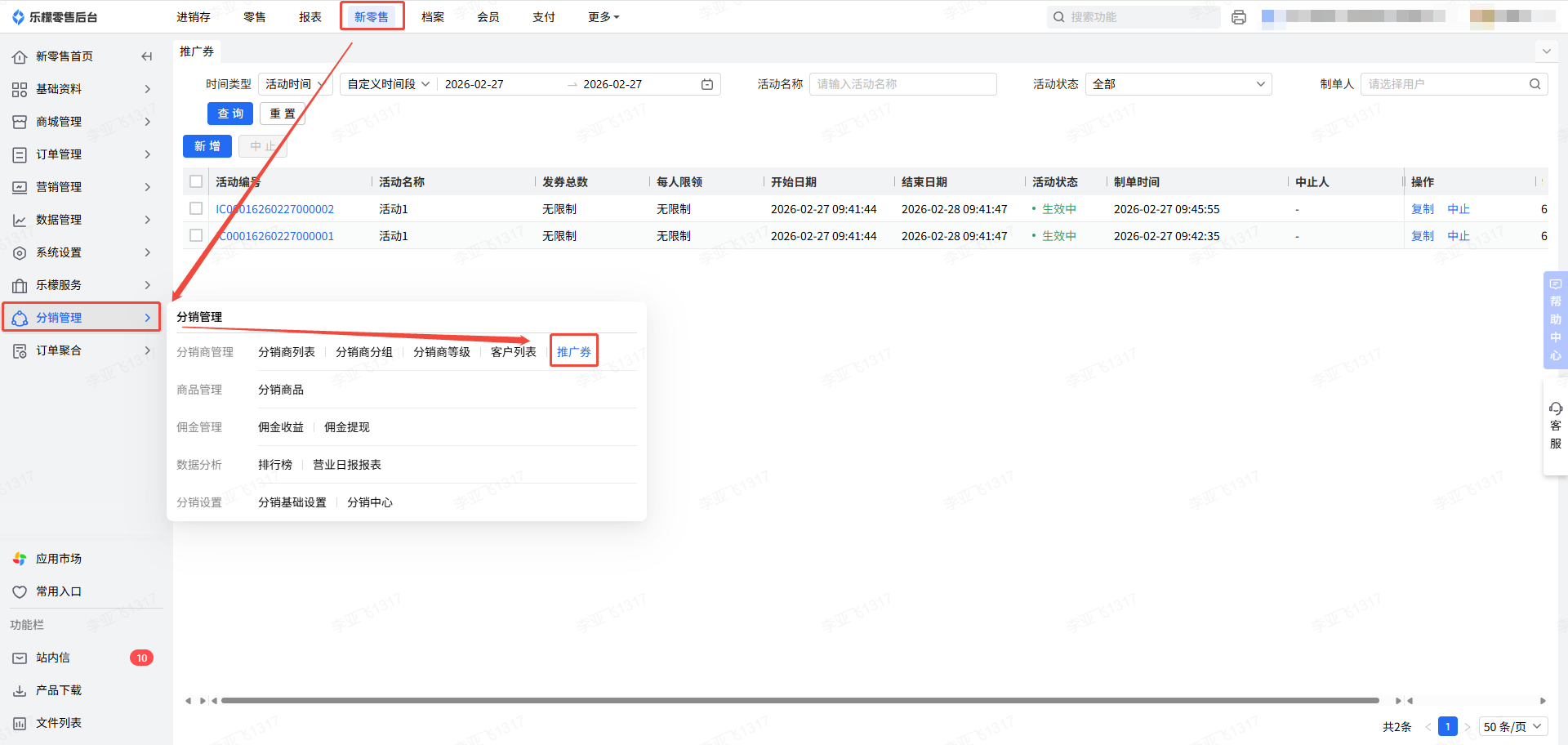
Task: Open the 时间类型 活动时间 dropdown
Action: point(295,84)
